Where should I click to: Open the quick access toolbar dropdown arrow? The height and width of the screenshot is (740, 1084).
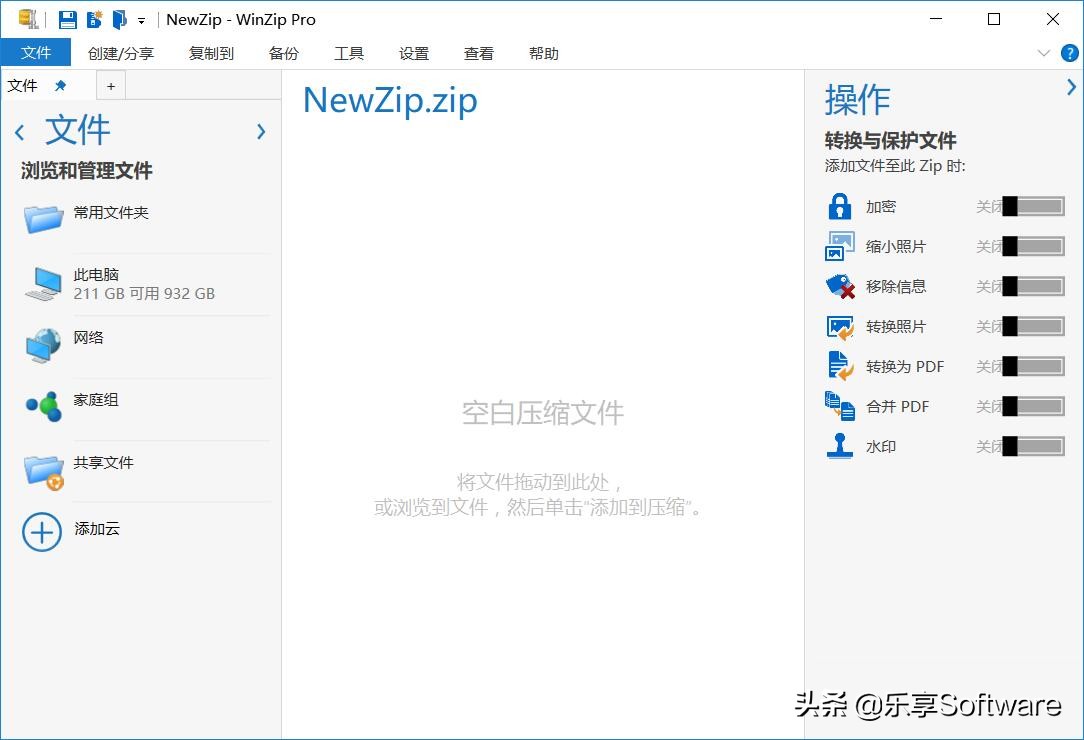[x=141, y=21]
